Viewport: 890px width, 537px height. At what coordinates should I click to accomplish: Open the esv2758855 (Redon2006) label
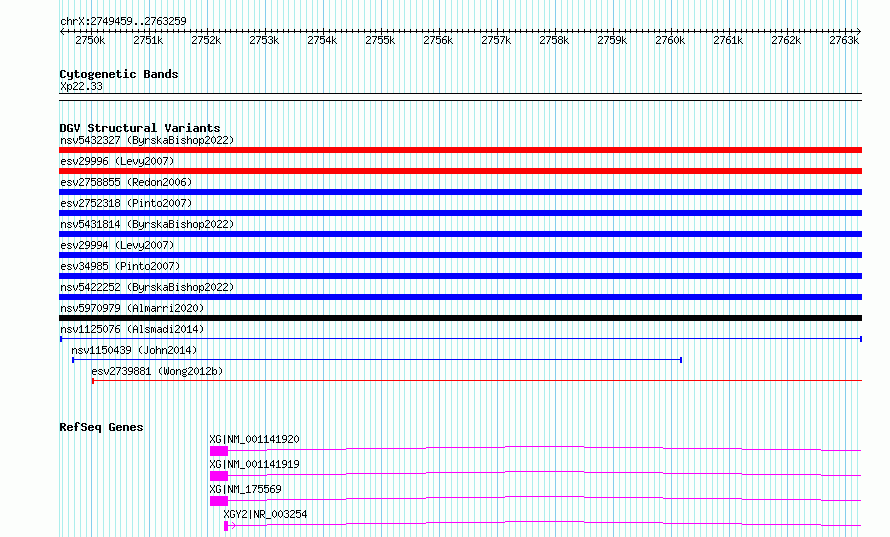126,182
